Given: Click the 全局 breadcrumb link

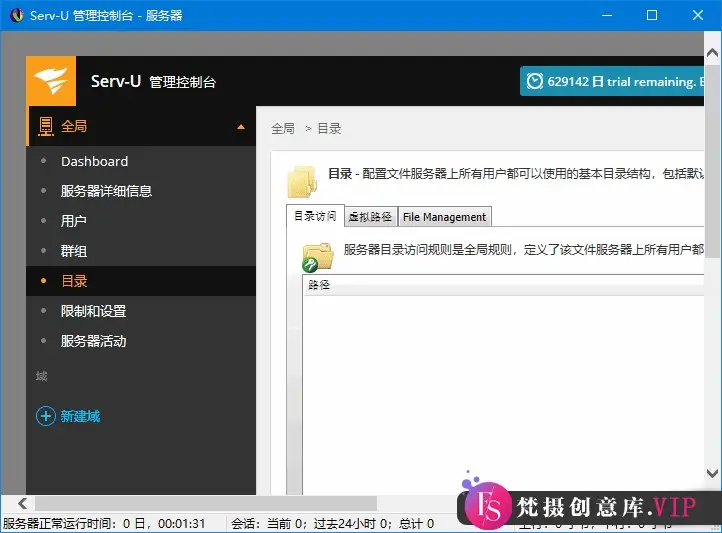Looking at the screenshot, I should click(x=283, y=128).
